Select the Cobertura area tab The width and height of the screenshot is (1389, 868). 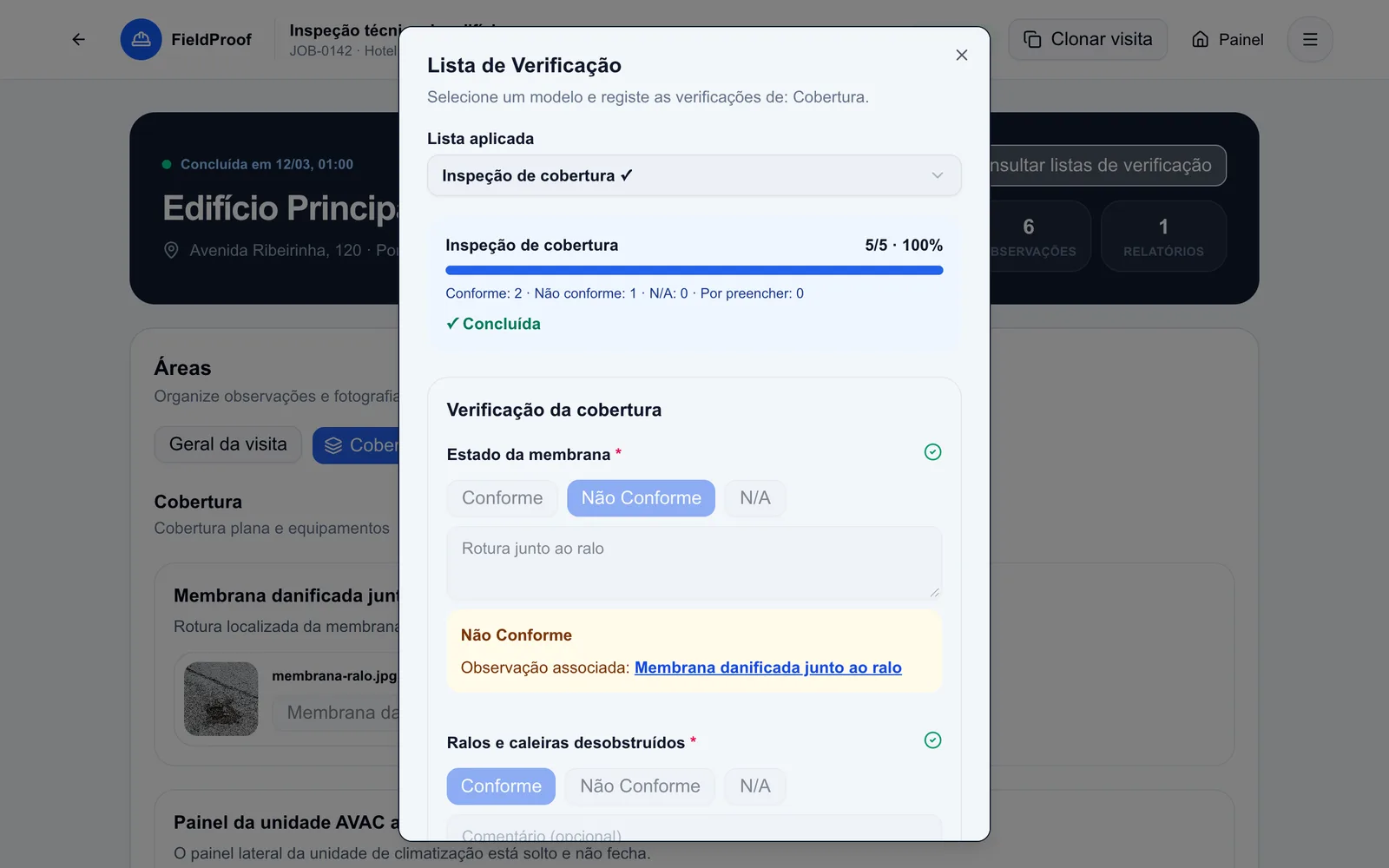(x=356, y=445)
